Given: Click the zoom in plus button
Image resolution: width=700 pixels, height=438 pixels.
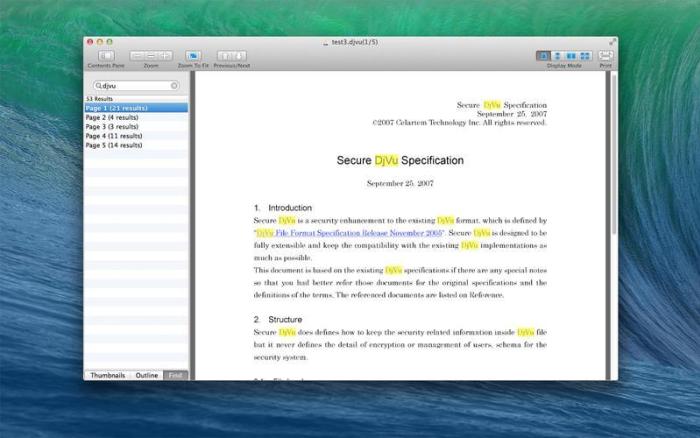Looking at the screenshot, I should pos(165,56).
